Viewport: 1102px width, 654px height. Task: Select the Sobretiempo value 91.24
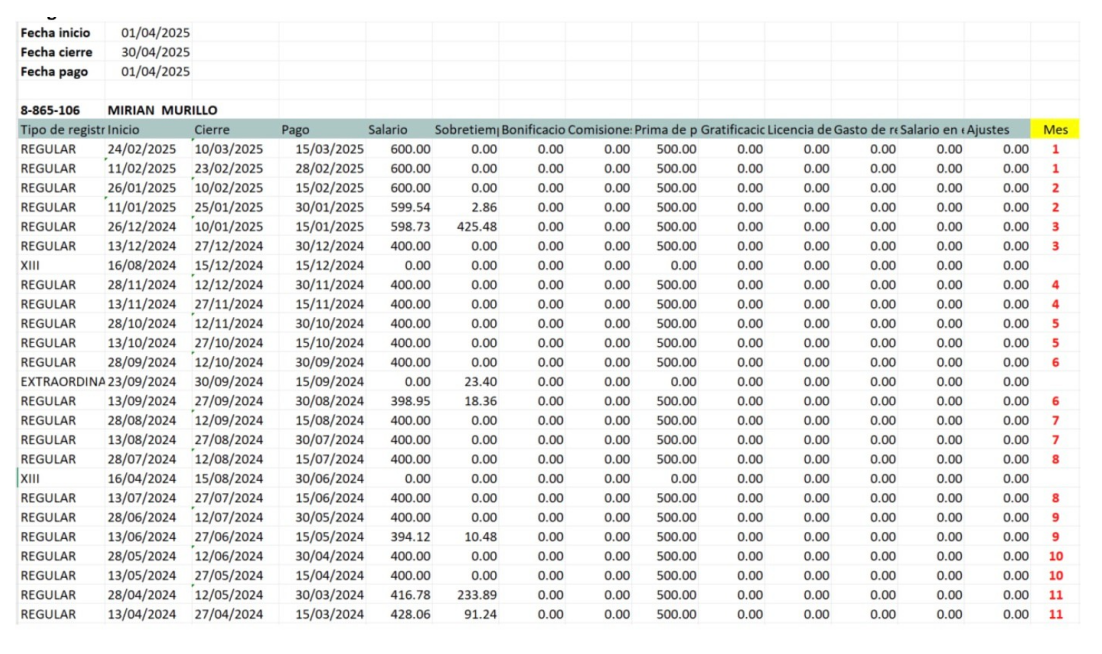point(481,614)
